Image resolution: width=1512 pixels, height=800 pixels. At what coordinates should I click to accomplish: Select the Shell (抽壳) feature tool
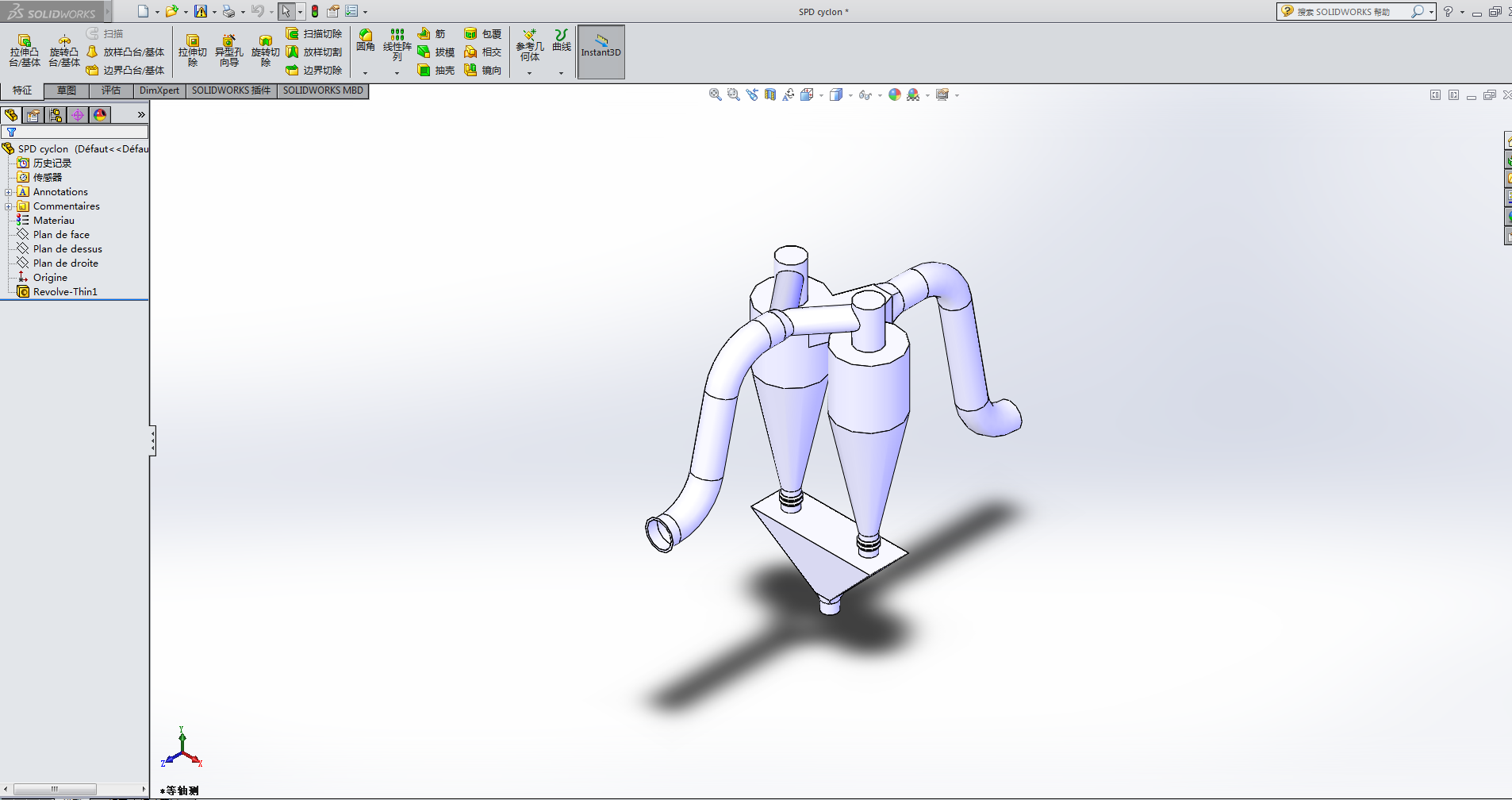(436, 71)
